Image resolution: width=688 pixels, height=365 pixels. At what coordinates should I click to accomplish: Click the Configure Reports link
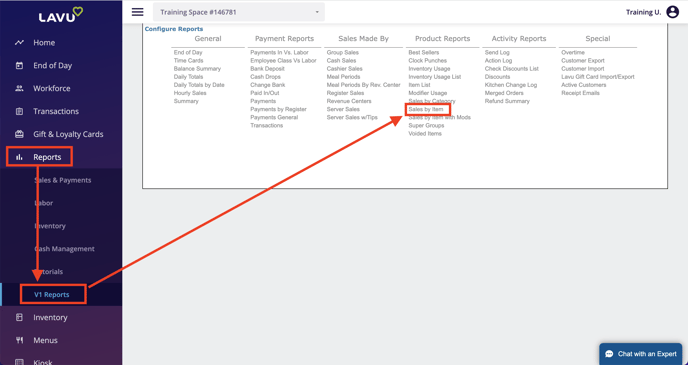point(174,29)
